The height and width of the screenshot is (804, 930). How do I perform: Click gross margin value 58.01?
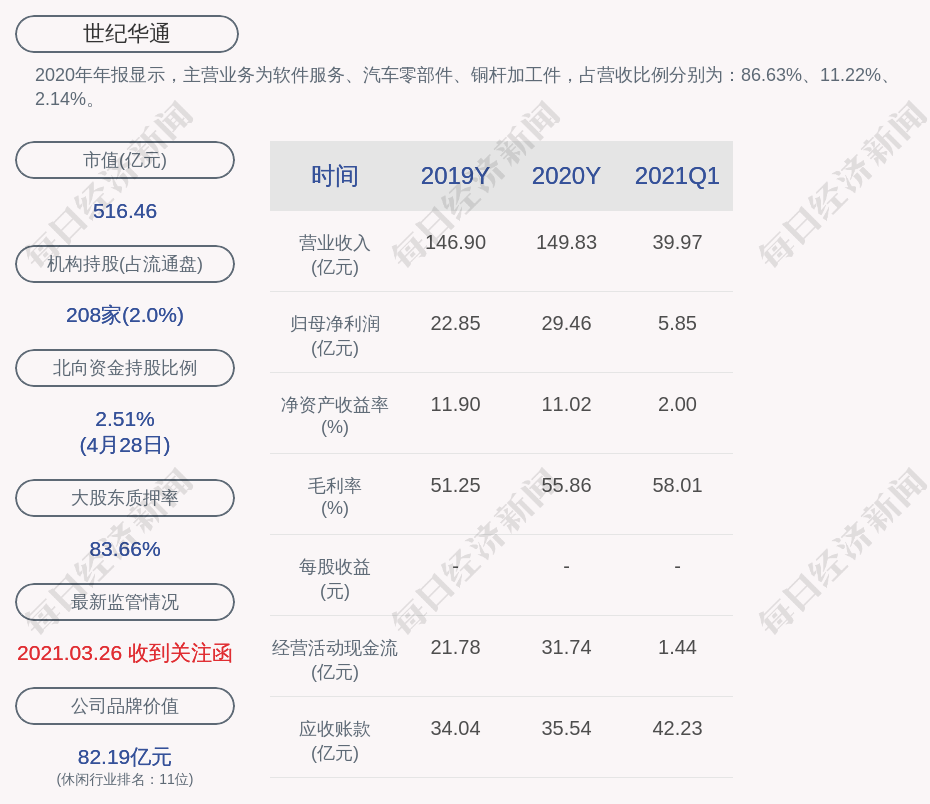point(677,485)
